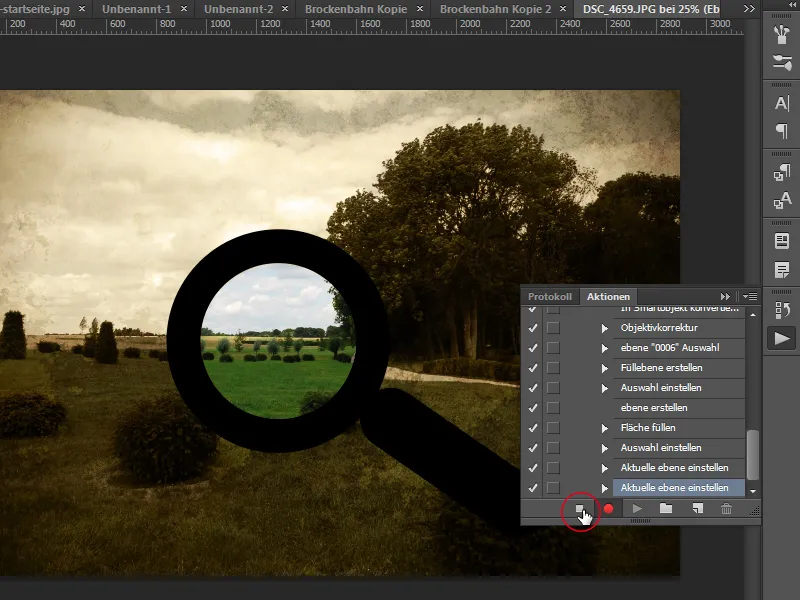Show hidden document tabs with double-arrow
The image size is (800, 600).
coord(748,9)
